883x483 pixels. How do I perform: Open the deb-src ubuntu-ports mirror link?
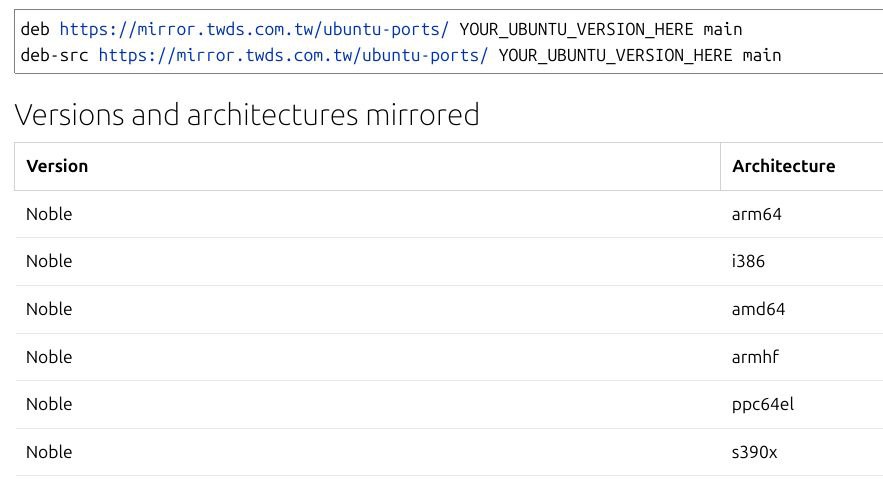293,55
